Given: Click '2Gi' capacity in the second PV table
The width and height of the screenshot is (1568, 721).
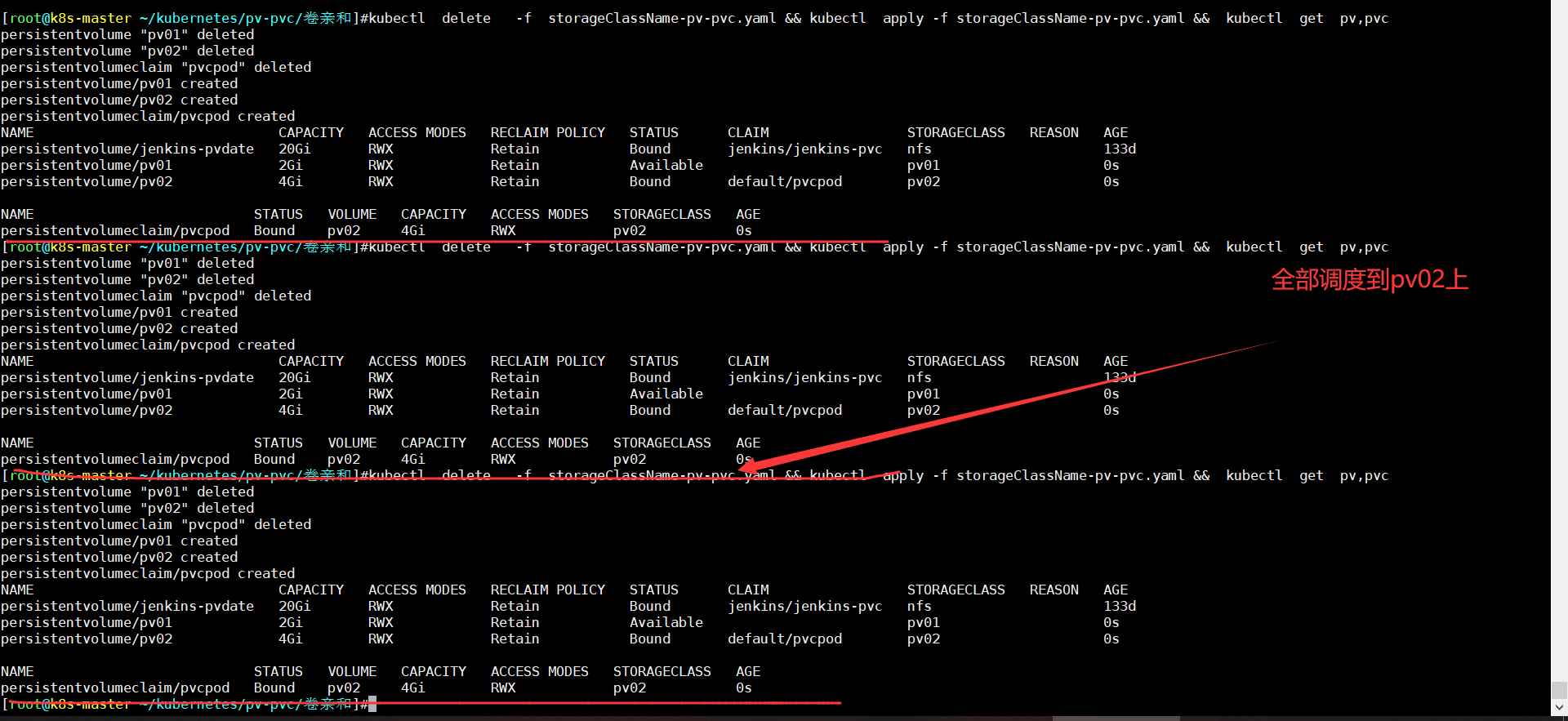Looking at the screenshot, I should pyautogui.click(x=291, y=394).
